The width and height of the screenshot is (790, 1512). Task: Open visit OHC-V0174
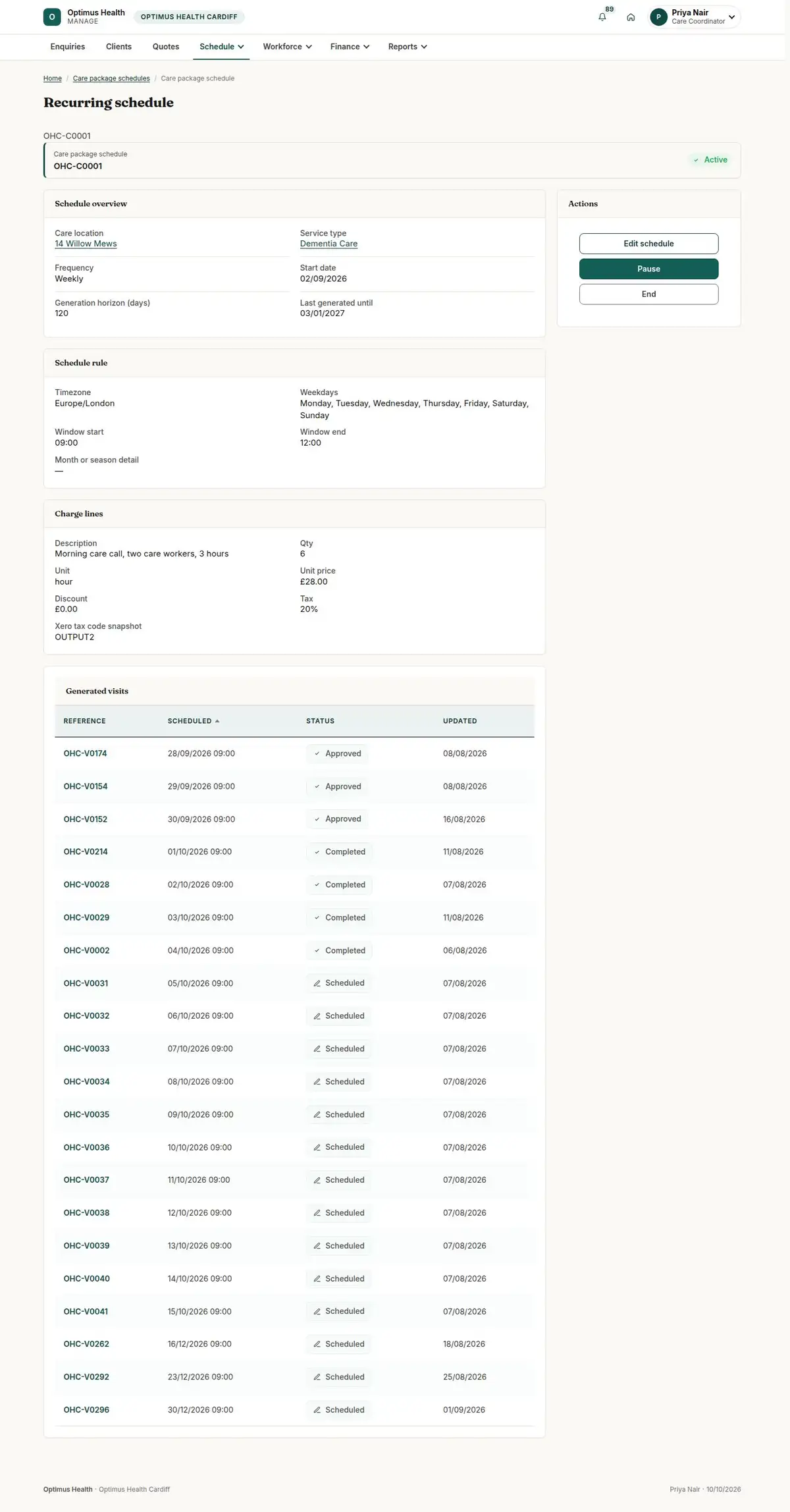(85, 753)
